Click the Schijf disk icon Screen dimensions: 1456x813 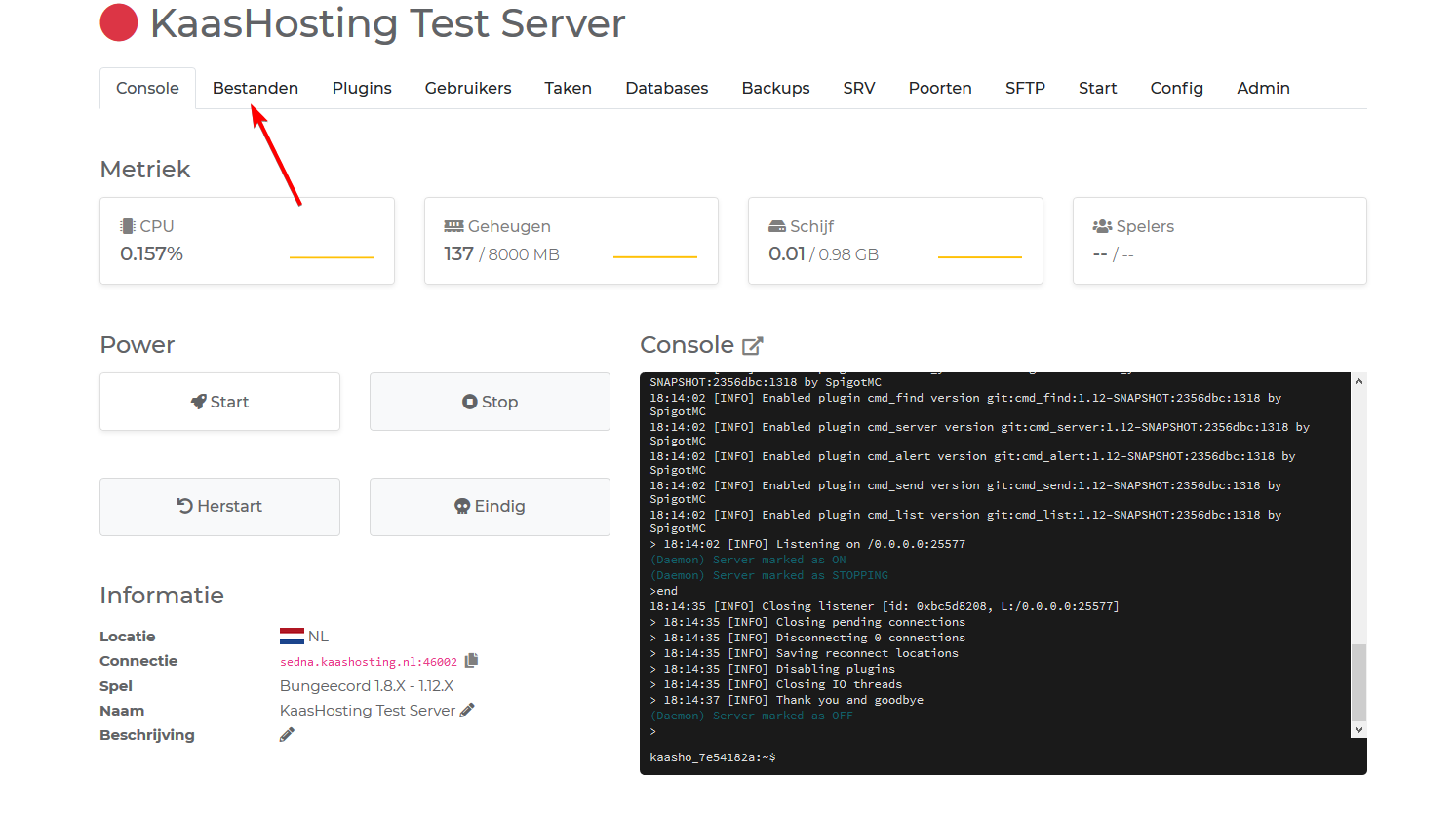click(x=777, y=226)
